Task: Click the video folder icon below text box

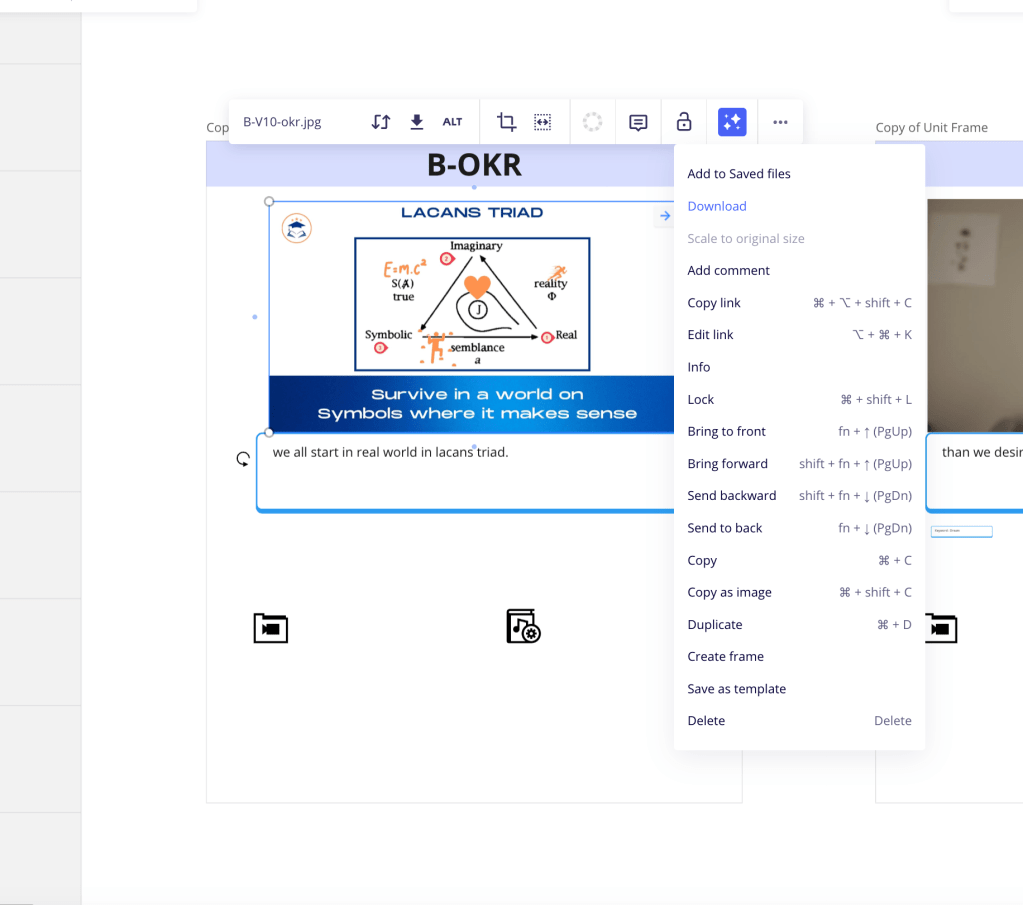Action: point(271,628)
